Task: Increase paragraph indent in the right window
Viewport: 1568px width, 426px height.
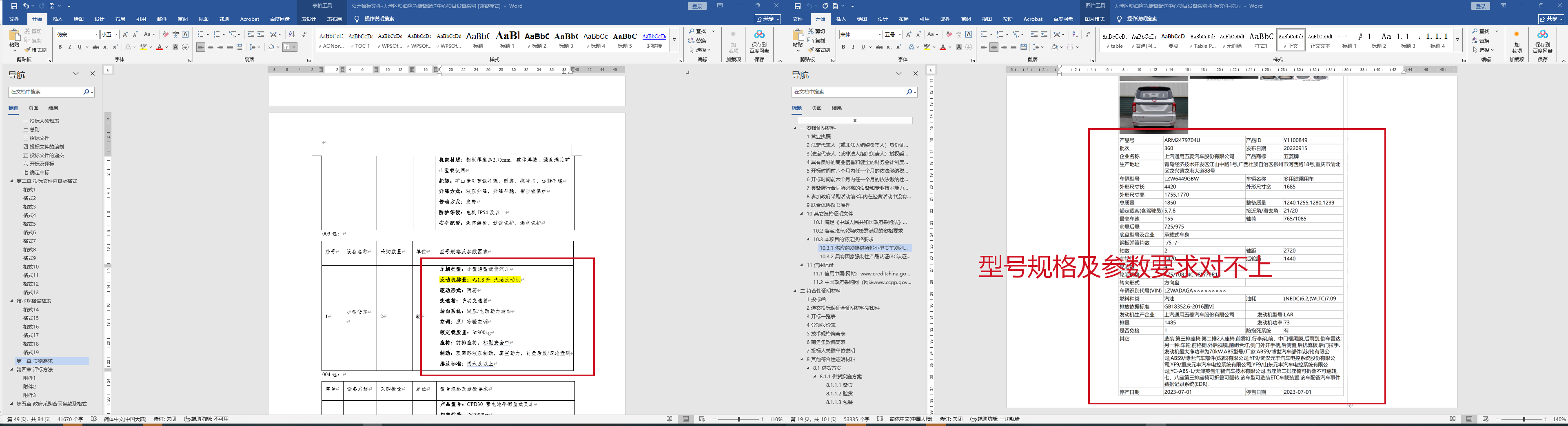Action: point(1044,35)
